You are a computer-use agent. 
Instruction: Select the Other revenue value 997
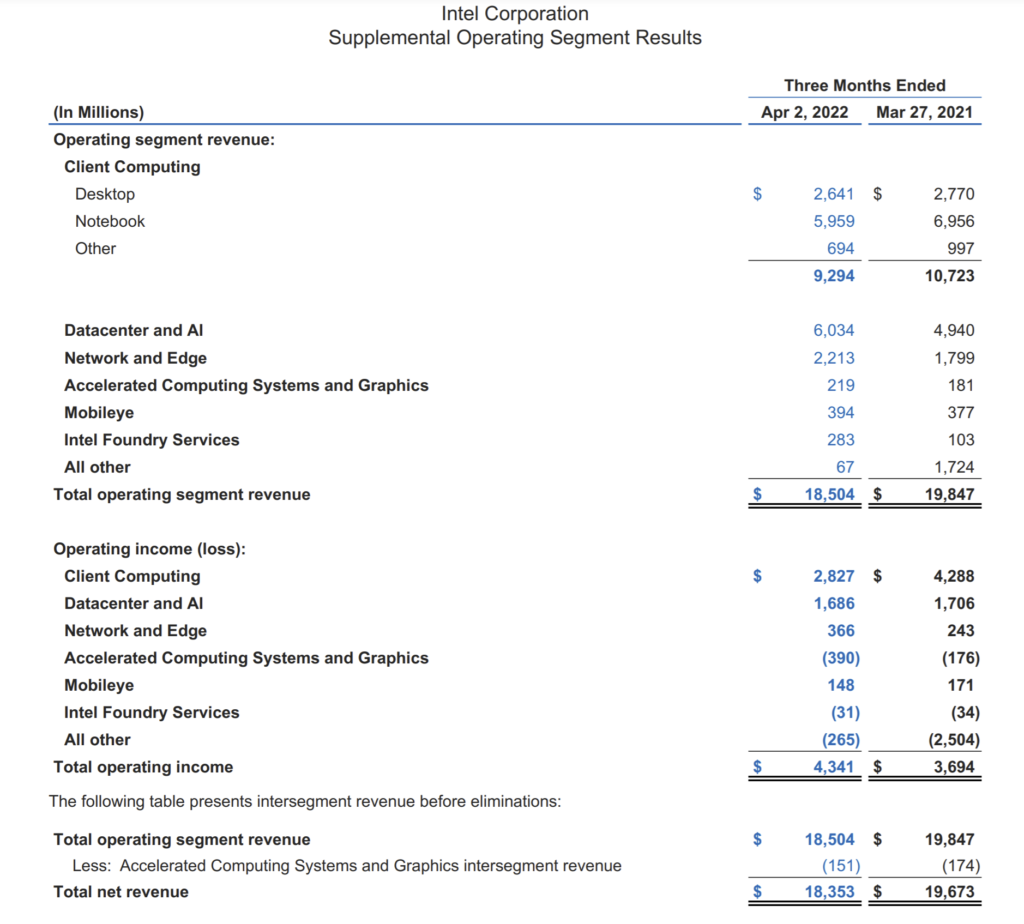click(x=961, y=249)
